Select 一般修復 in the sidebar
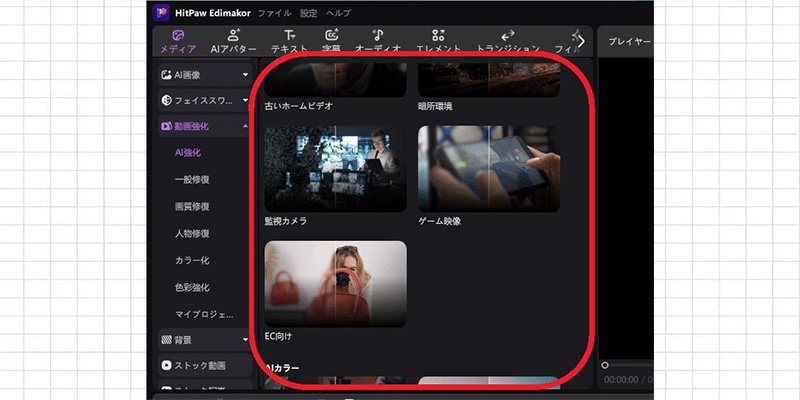 [192, 180]
